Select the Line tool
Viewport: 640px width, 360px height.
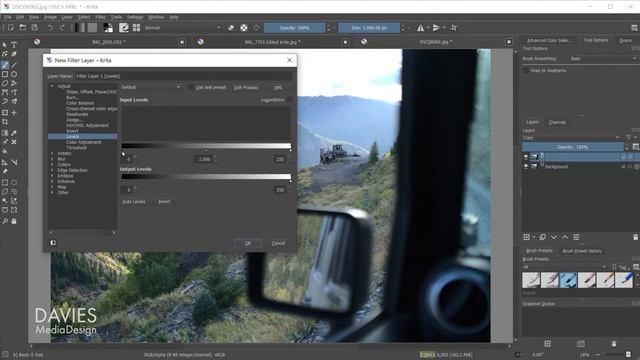(14, 65)
